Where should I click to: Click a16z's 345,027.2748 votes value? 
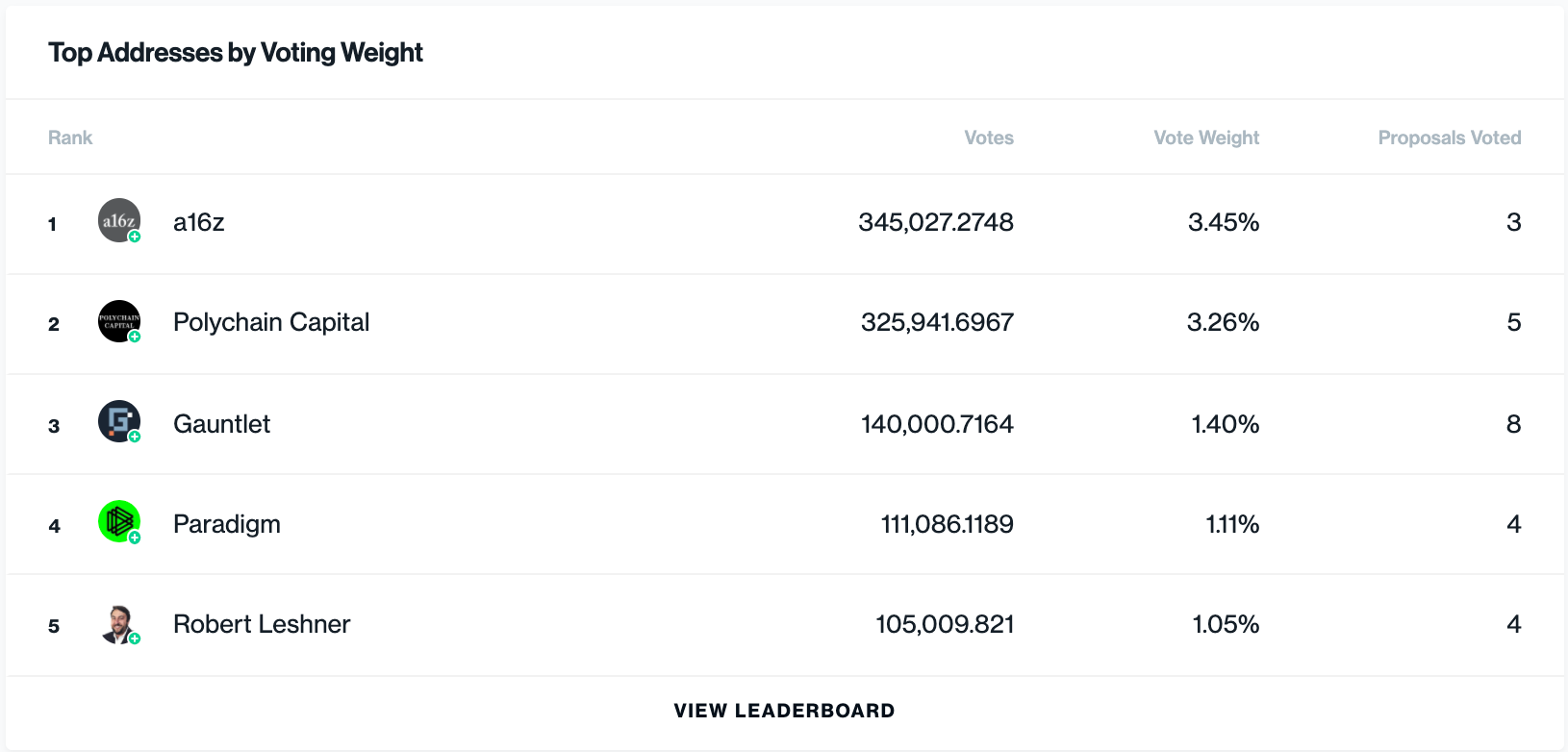[936, 222]
